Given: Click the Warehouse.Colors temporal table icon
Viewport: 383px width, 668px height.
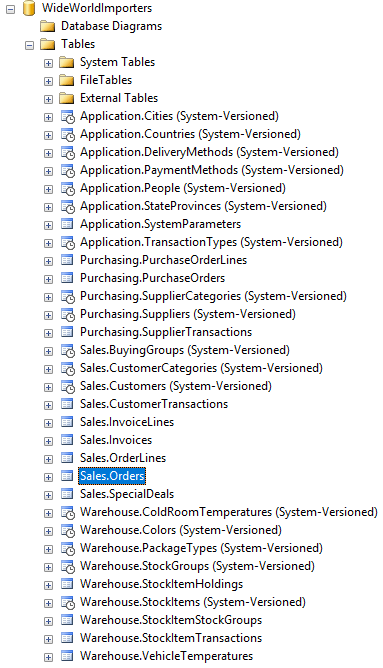Looking at the screenshot, I should (68, 531).
